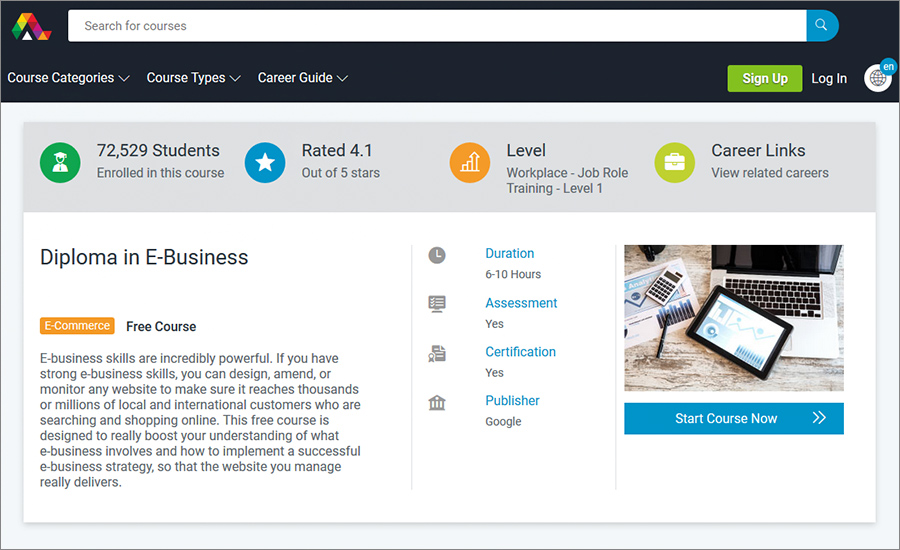Click the Level heading text
The height and width of the screenshot is (550, 900).
[526, 150]
